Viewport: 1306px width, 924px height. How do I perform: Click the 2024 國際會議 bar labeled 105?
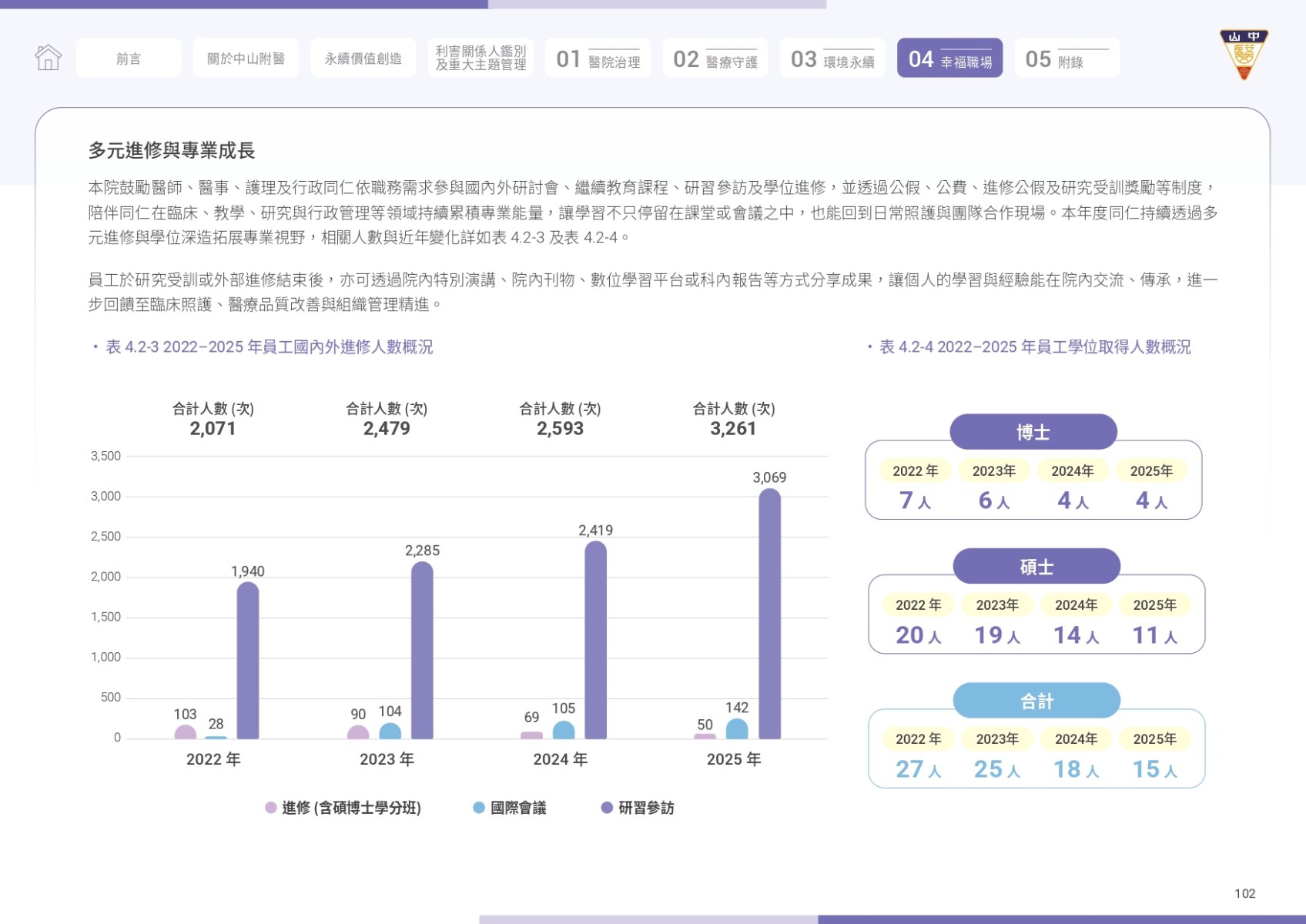point(564,730)
